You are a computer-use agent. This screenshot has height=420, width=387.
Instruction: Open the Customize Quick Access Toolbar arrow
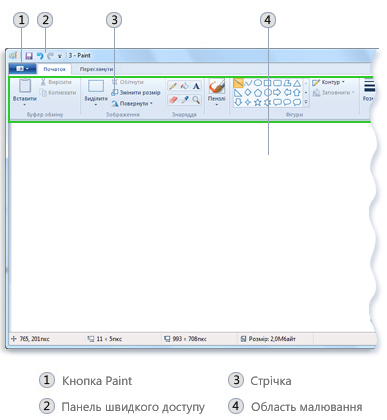click(x=60, y=56)
